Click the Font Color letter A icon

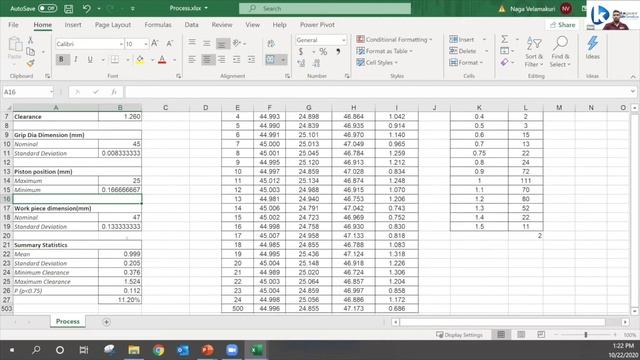pyautogui.click(x=162, y=60)
